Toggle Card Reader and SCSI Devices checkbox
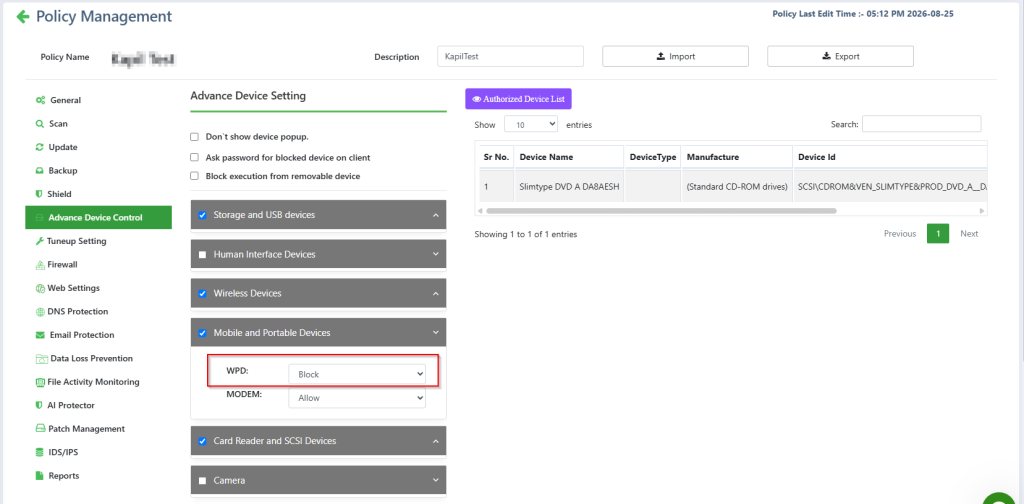The image size is (1024, 504). pyautogui.click(x=202, y=441)
